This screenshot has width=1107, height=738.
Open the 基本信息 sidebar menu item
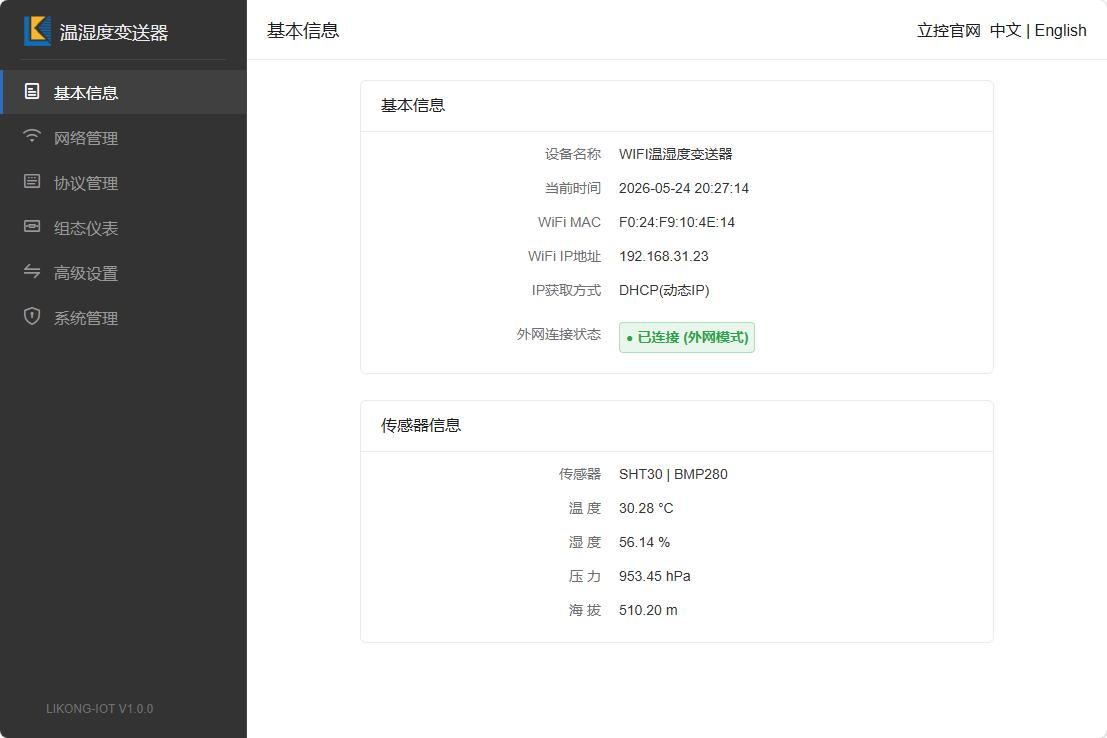pos(124,92)
